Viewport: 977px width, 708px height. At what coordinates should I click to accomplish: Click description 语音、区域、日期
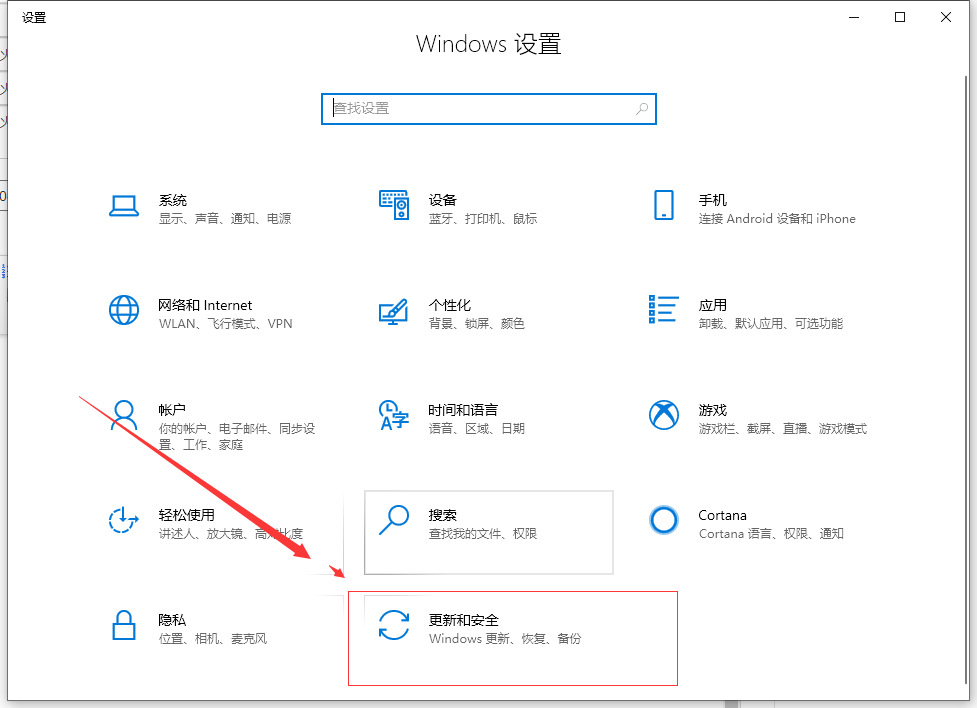477,429
